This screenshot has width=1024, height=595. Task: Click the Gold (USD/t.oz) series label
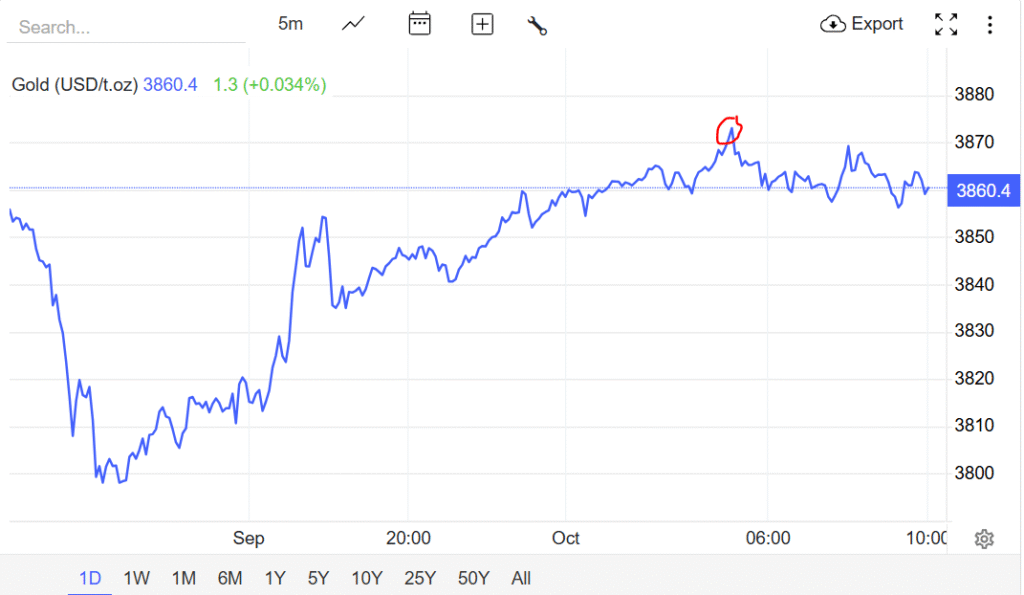tap(74, 85)
